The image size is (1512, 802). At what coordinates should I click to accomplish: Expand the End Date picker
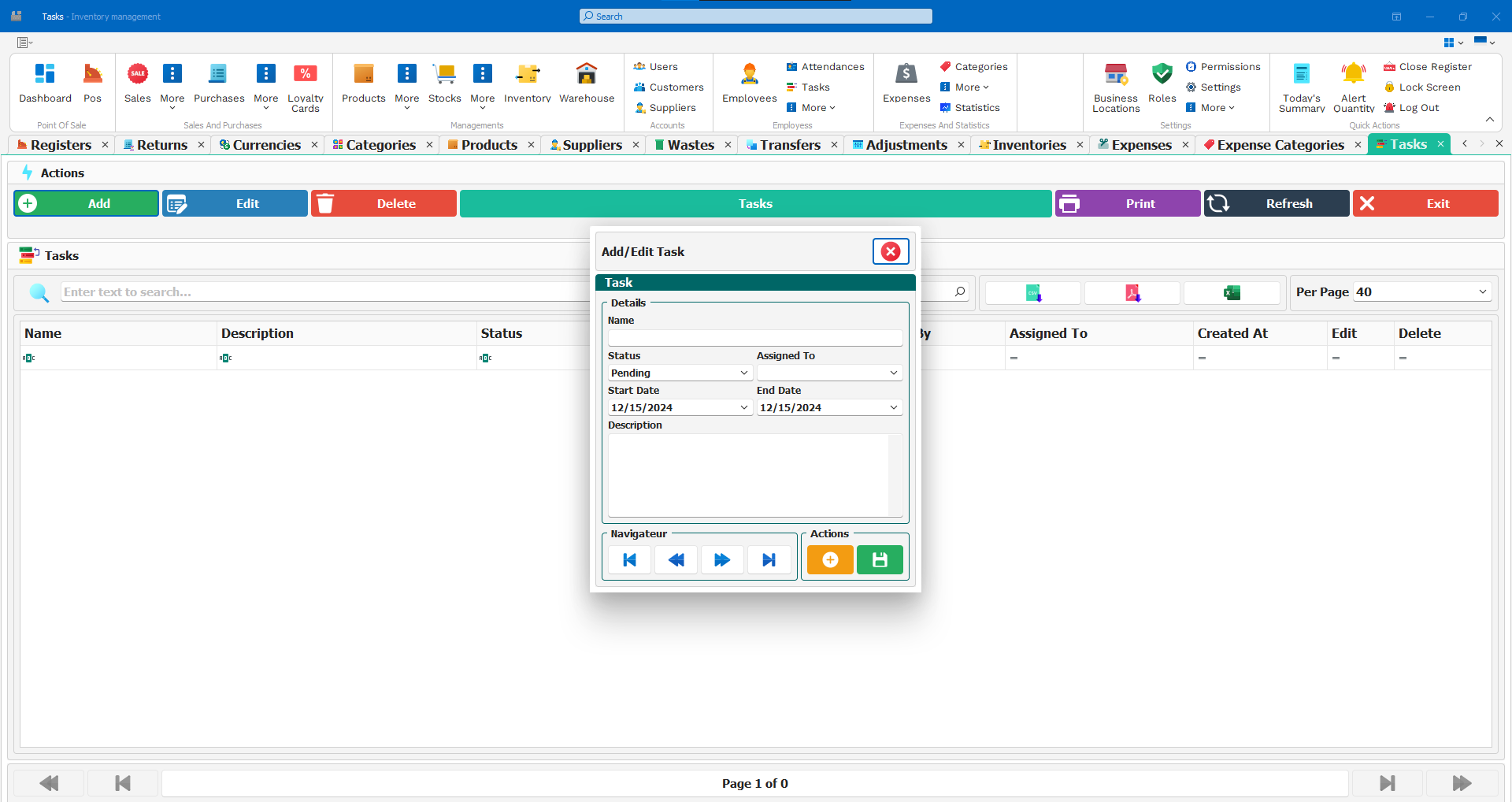click(x=893, y=408)
